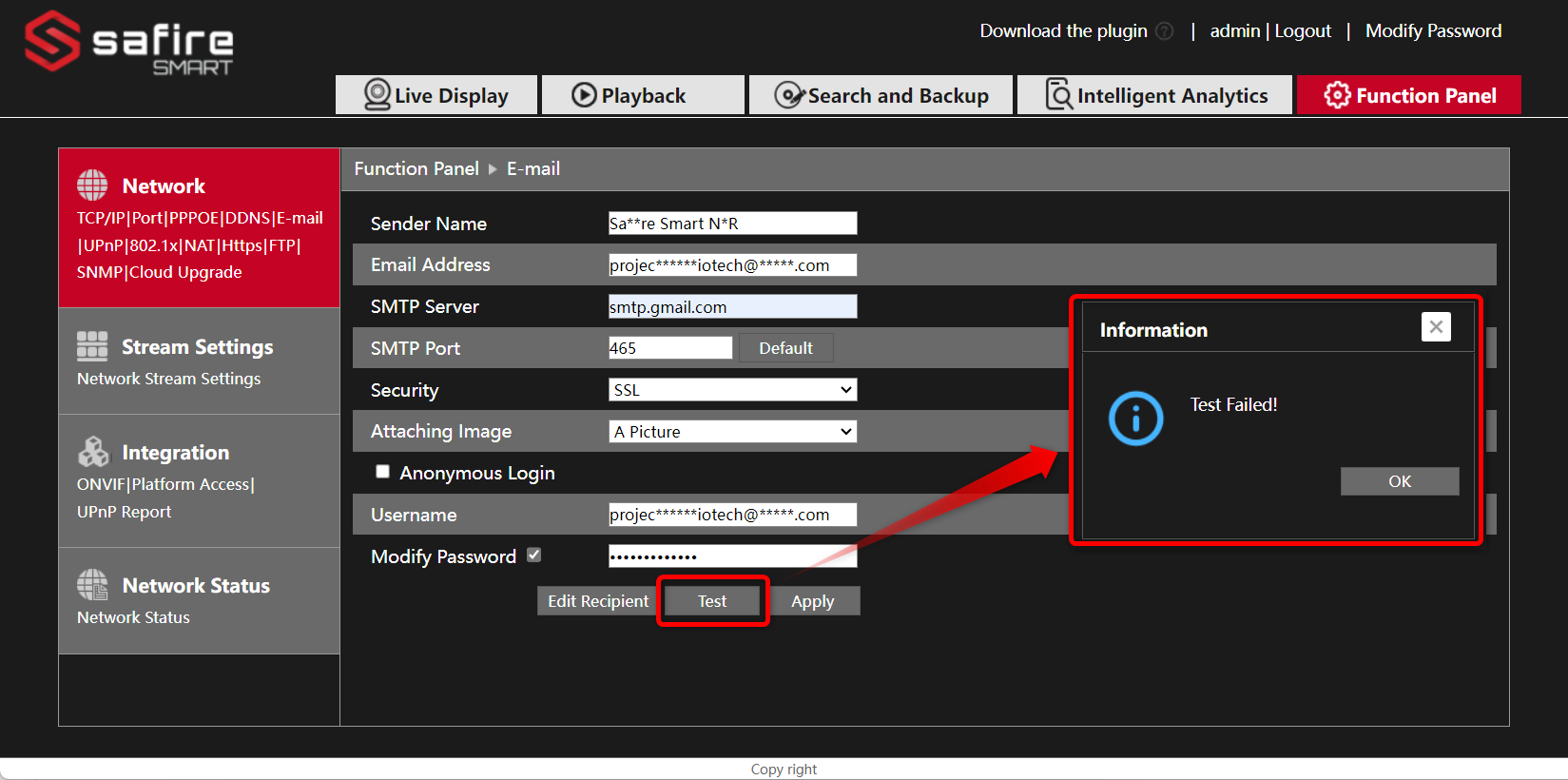Open the Playback tab
This screenshot has height=780, width=1568.
tap(643, 95)
